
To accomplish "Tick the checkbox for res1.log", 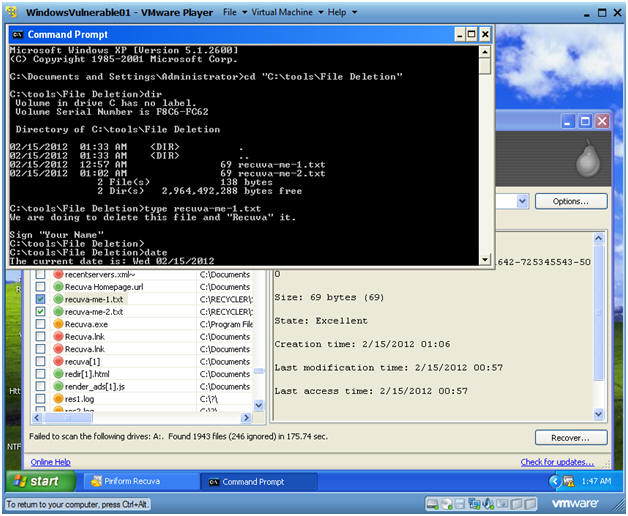I will (x=40, y=399).
